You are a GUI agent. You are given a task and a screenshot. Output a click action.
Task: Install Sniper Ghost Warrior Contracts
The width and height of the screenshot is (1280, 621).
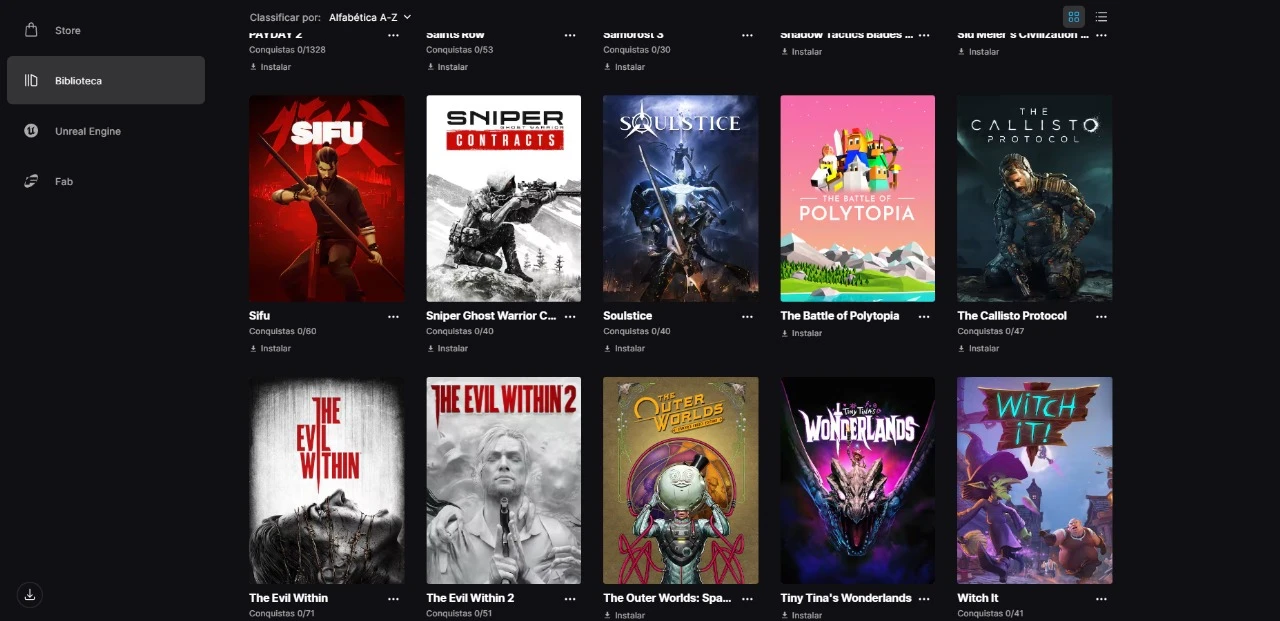[447, 348]
